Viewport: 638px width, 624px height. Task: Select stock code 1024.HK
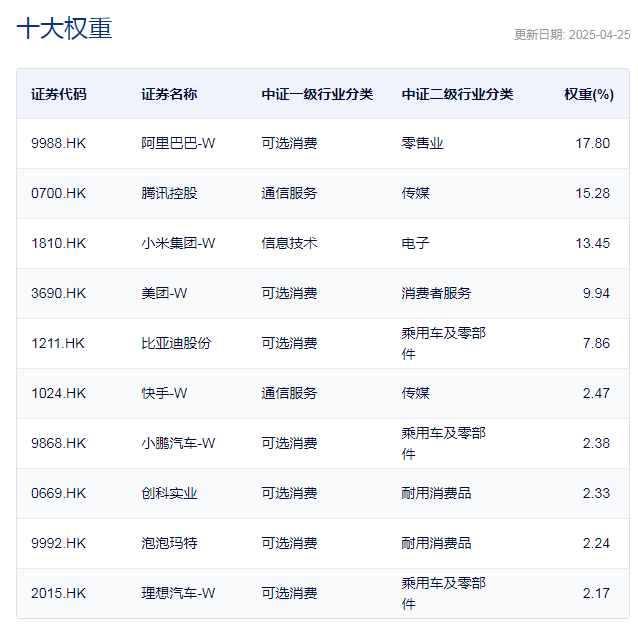(x=59, y=393)
